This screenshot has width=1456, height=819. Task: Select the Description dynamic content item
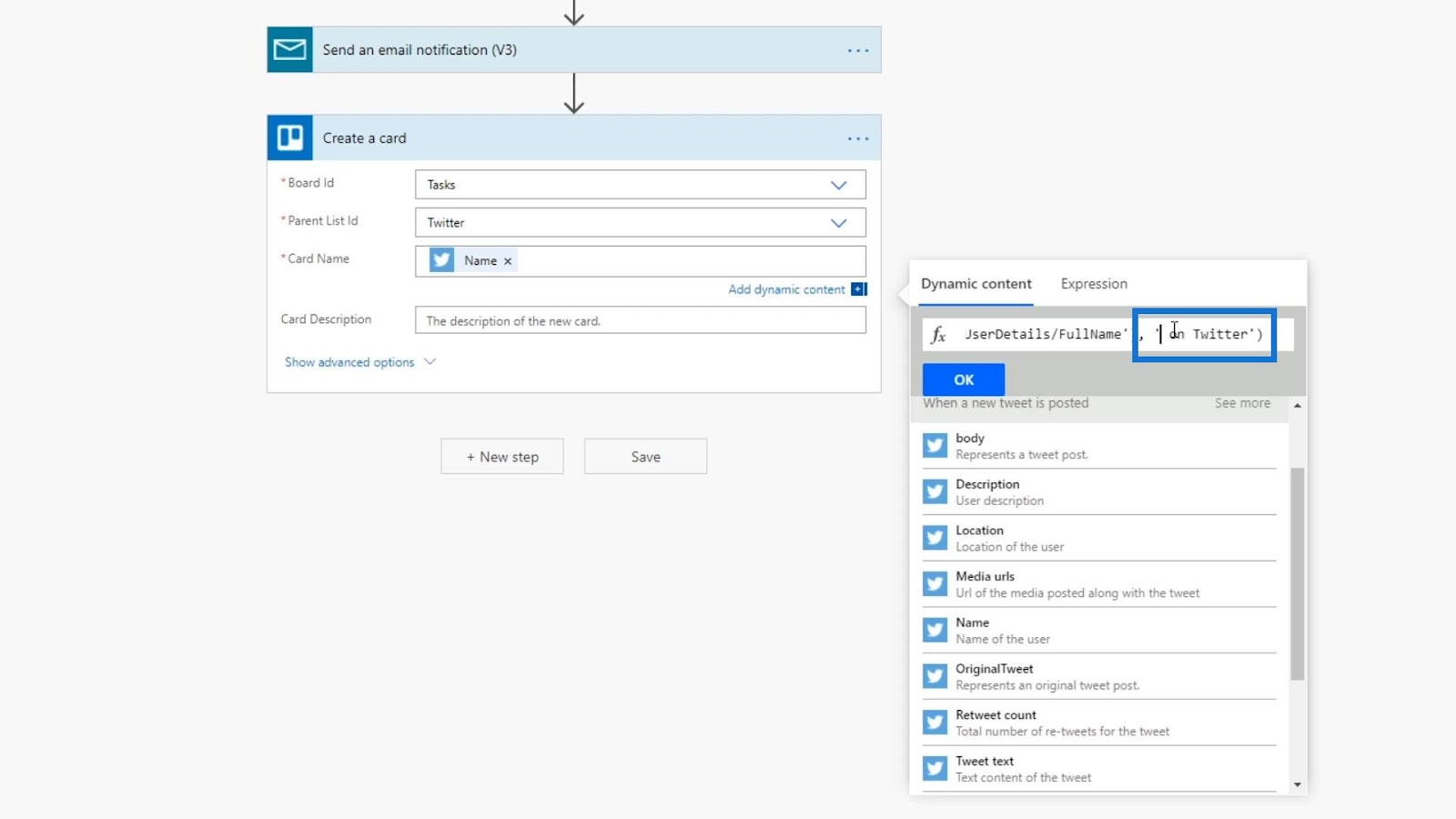tap(1099, 492)
